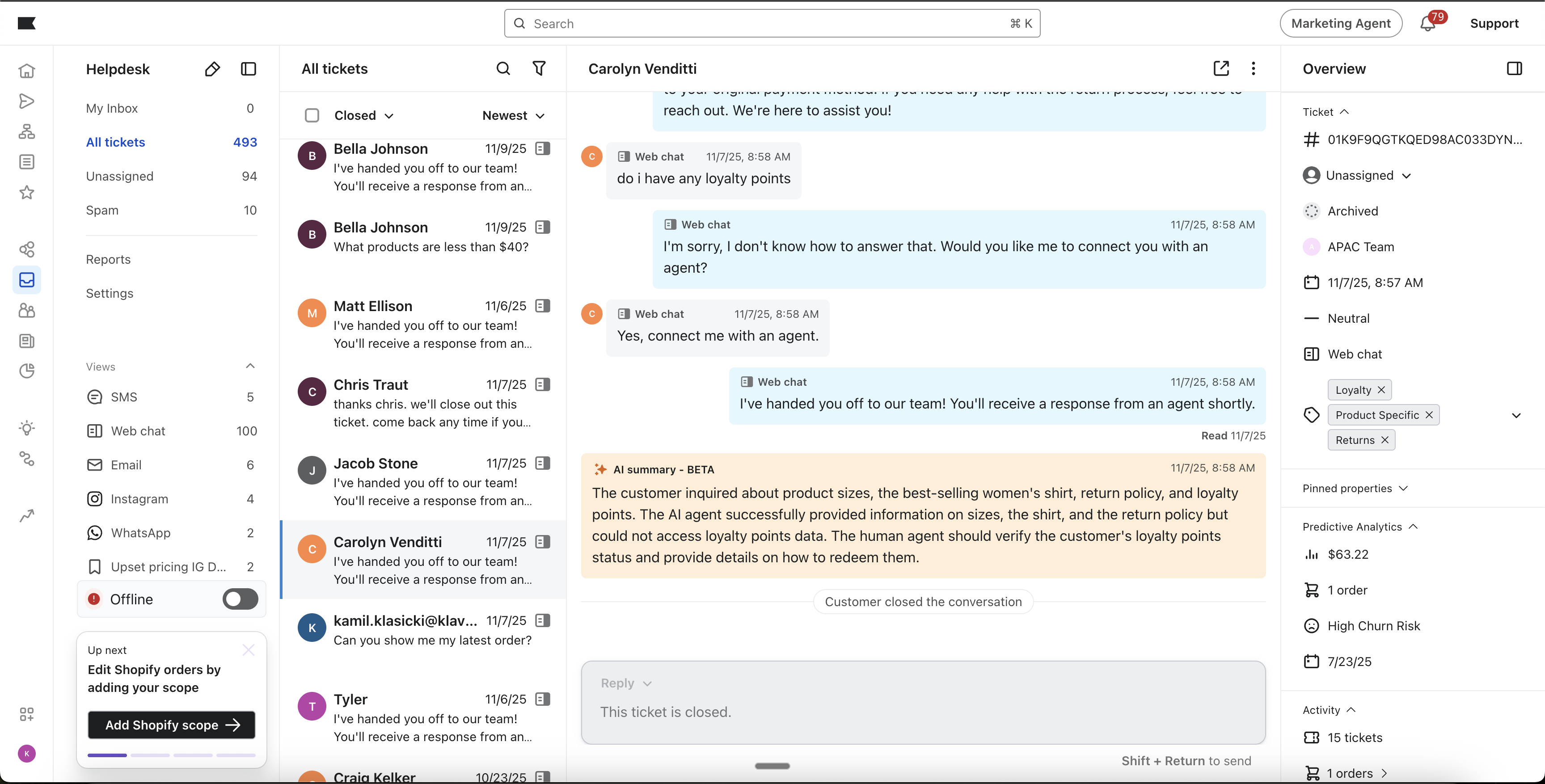Click the compose new ticket pencil icon

click(212, 69)
